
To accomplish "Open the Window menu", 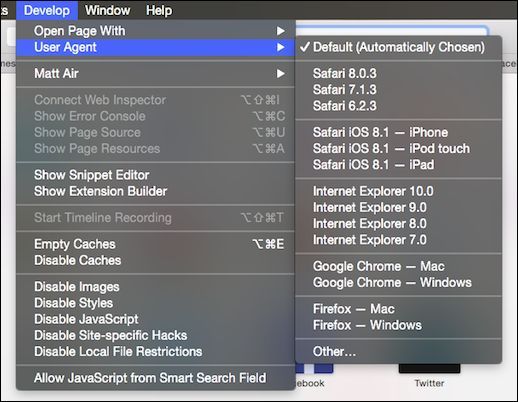I will tap(107, 10).
